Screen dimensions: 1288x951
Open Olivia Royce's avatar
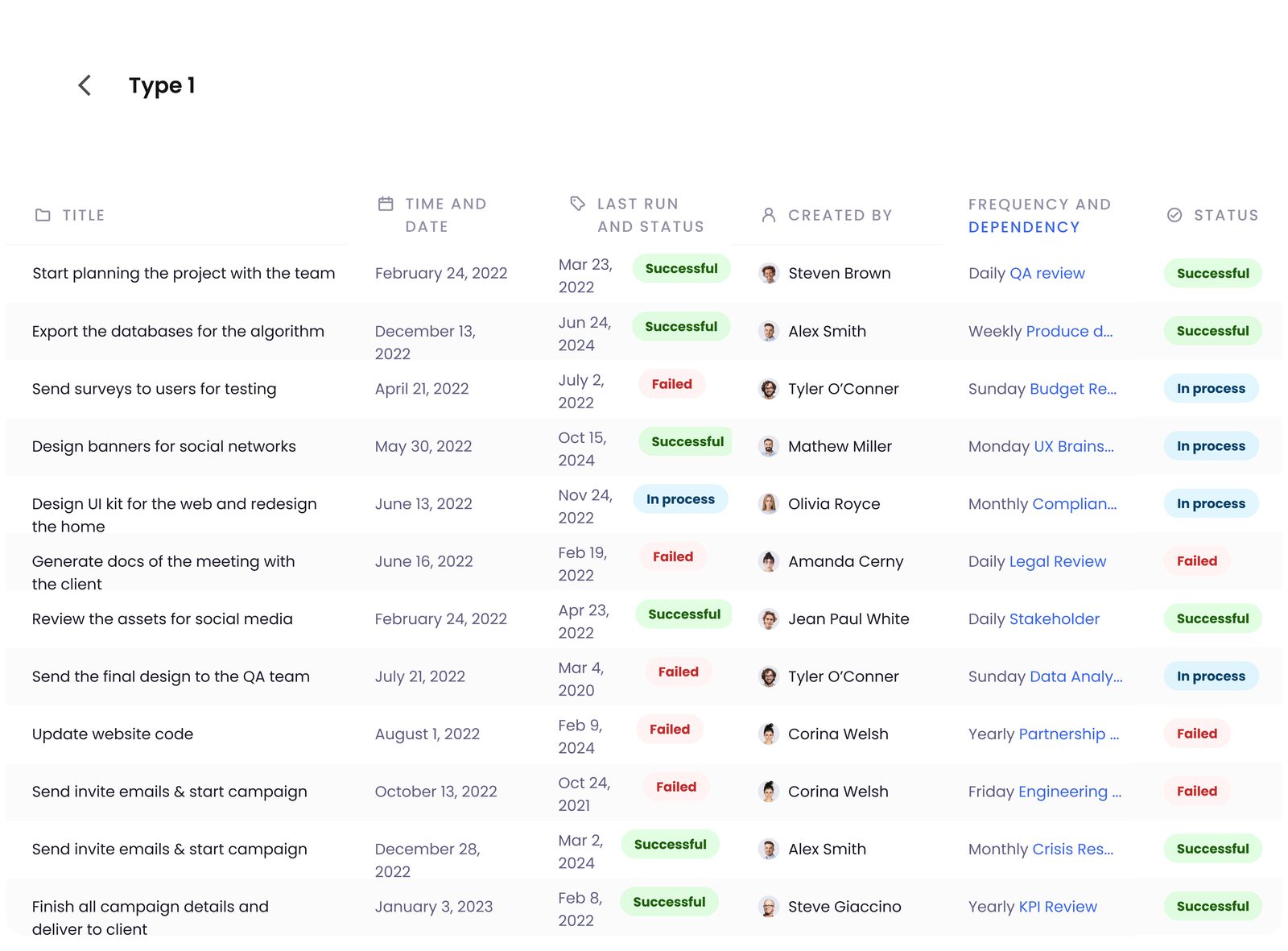(769, 504)
